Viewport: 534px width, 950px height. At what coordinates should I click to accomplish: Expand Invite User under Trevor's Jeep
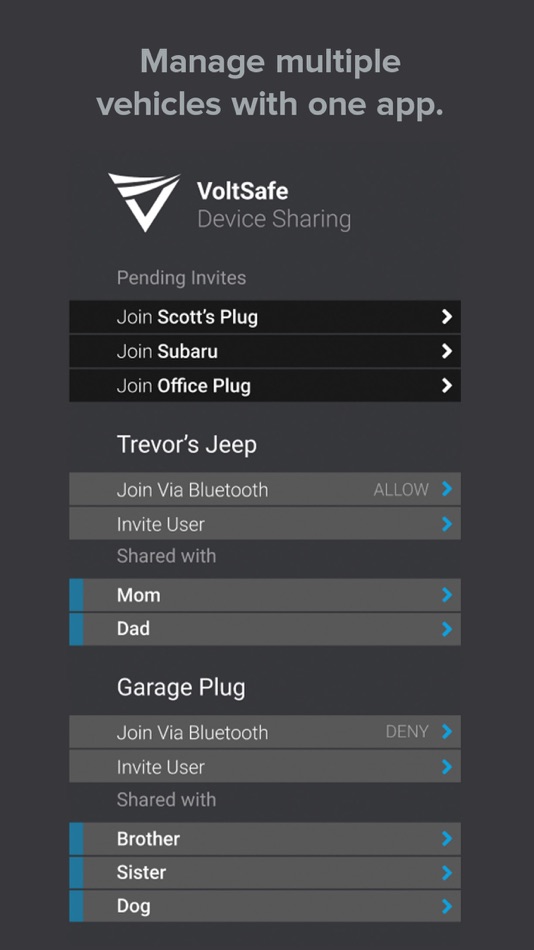pos(265,523)
